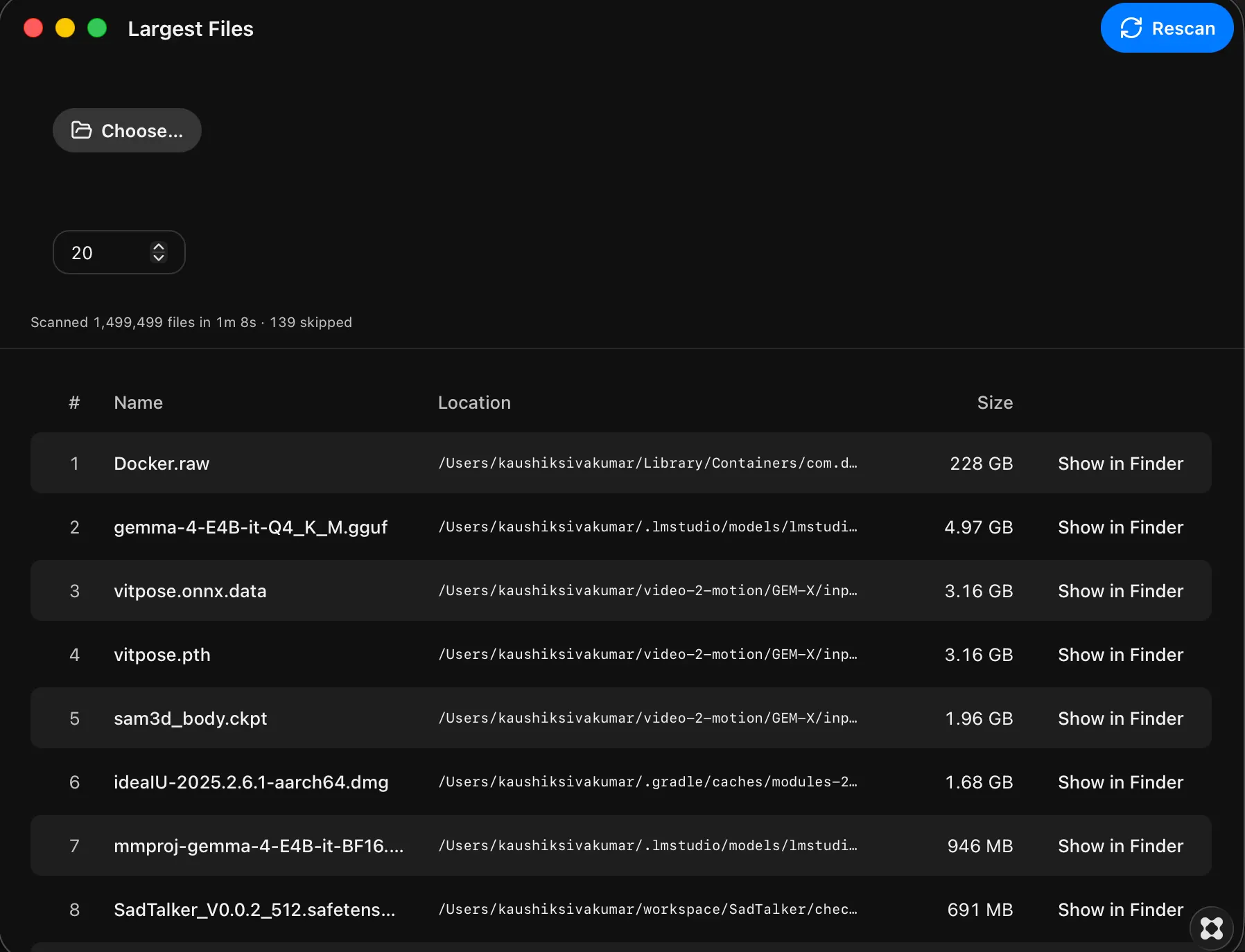Screen dimensions: 1245x952
Task: Click the stepper arrows beside 20
Action: pos(159,252)
